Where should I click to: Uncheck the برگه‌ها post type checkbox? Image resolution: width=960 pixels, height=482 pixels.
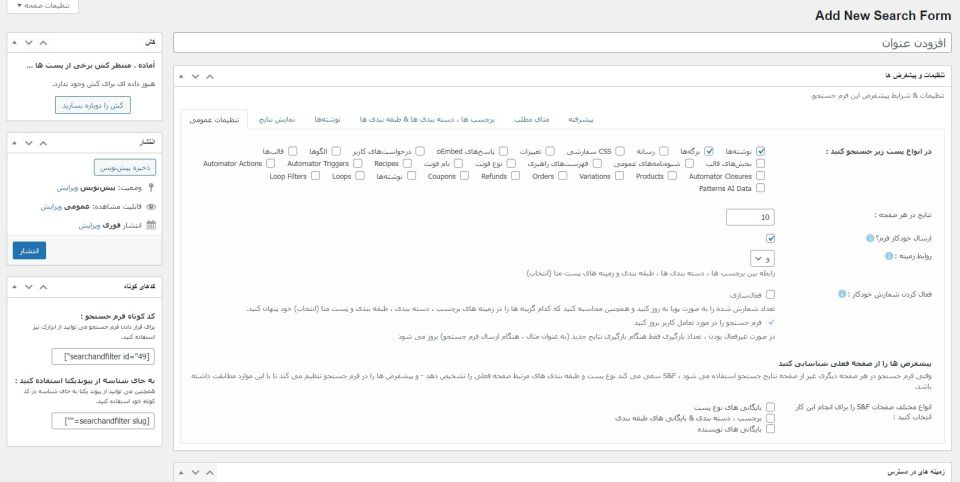point(709,151)
